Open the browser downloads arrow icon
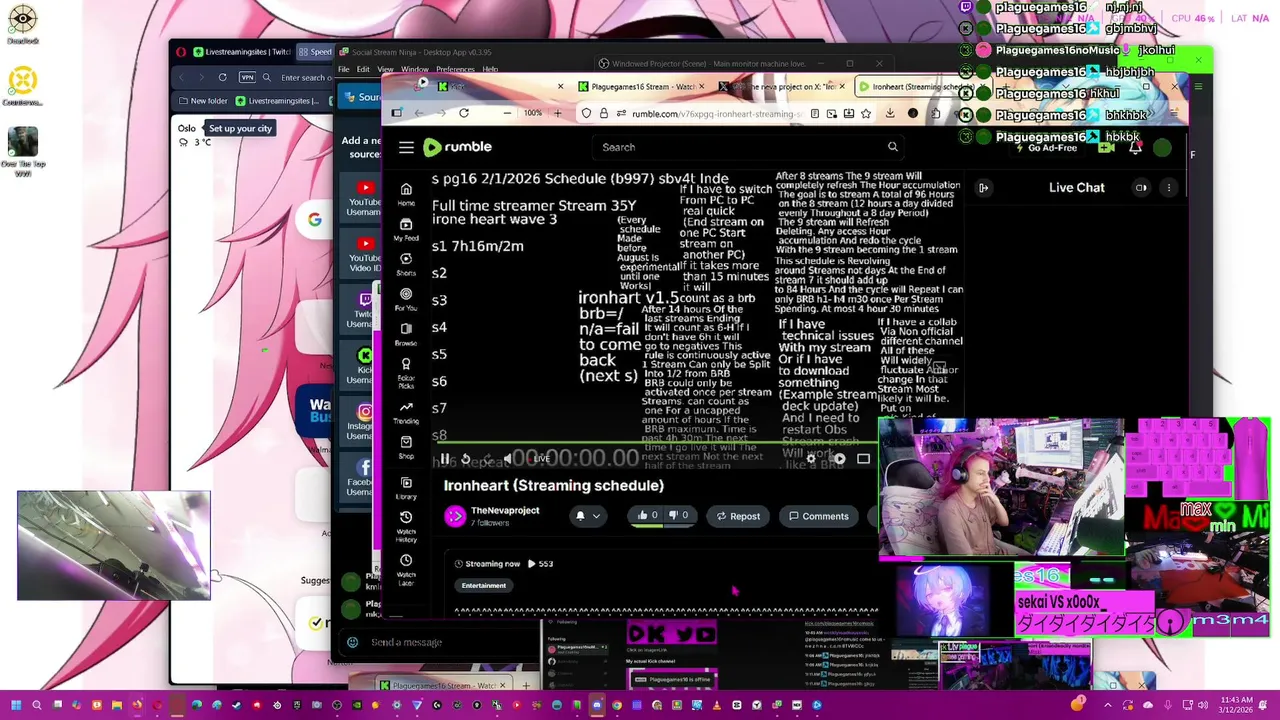Screen dimensions: 1280x720 point(889,113)
